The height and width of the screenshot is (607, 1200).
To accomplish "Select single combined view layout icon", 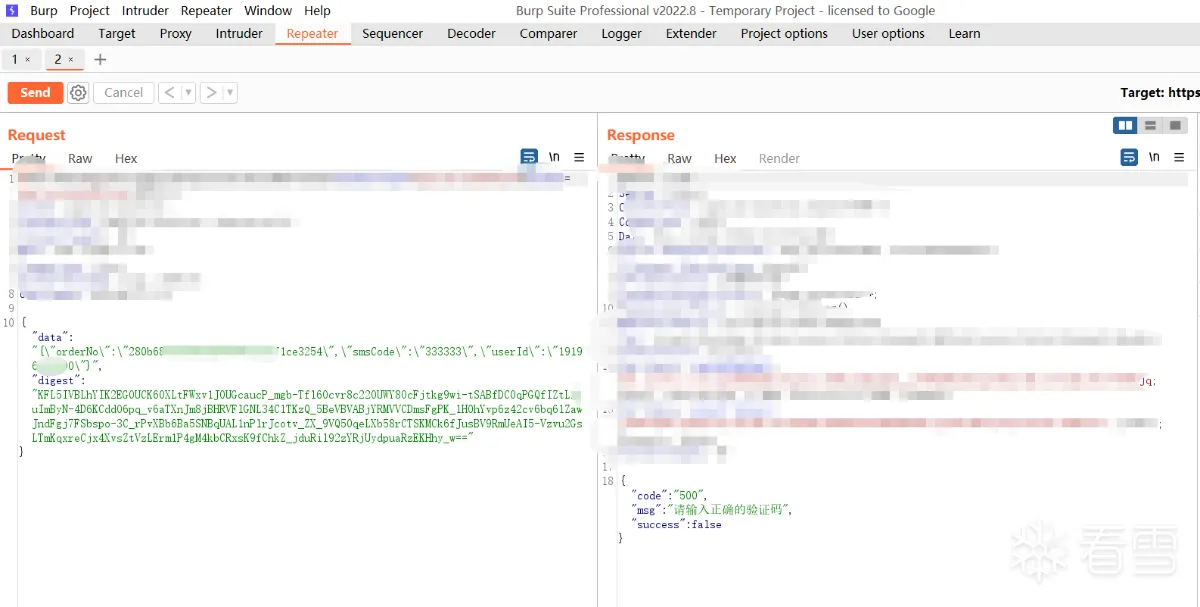I will coord(1175,125).
